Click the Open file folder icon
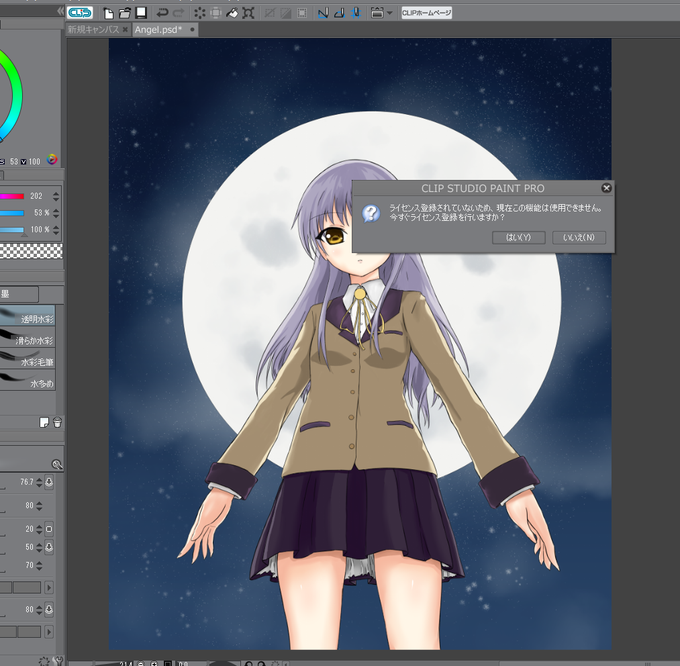680x666 pixels. point(125,13)
